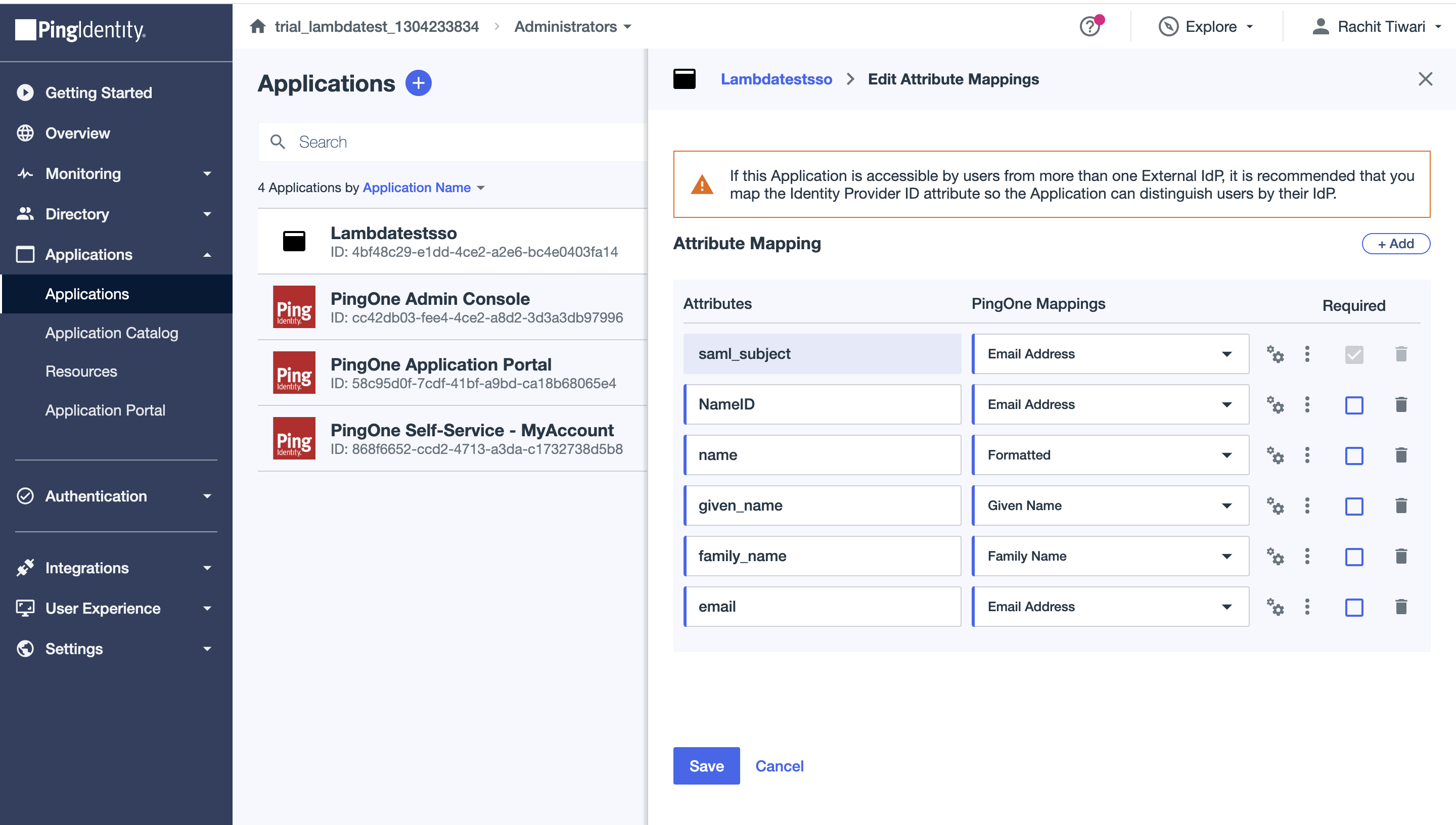This screenshot has width=1456, height=825.
Task: Check the Required box for given_name
Action: click(x=1353, y=506)
